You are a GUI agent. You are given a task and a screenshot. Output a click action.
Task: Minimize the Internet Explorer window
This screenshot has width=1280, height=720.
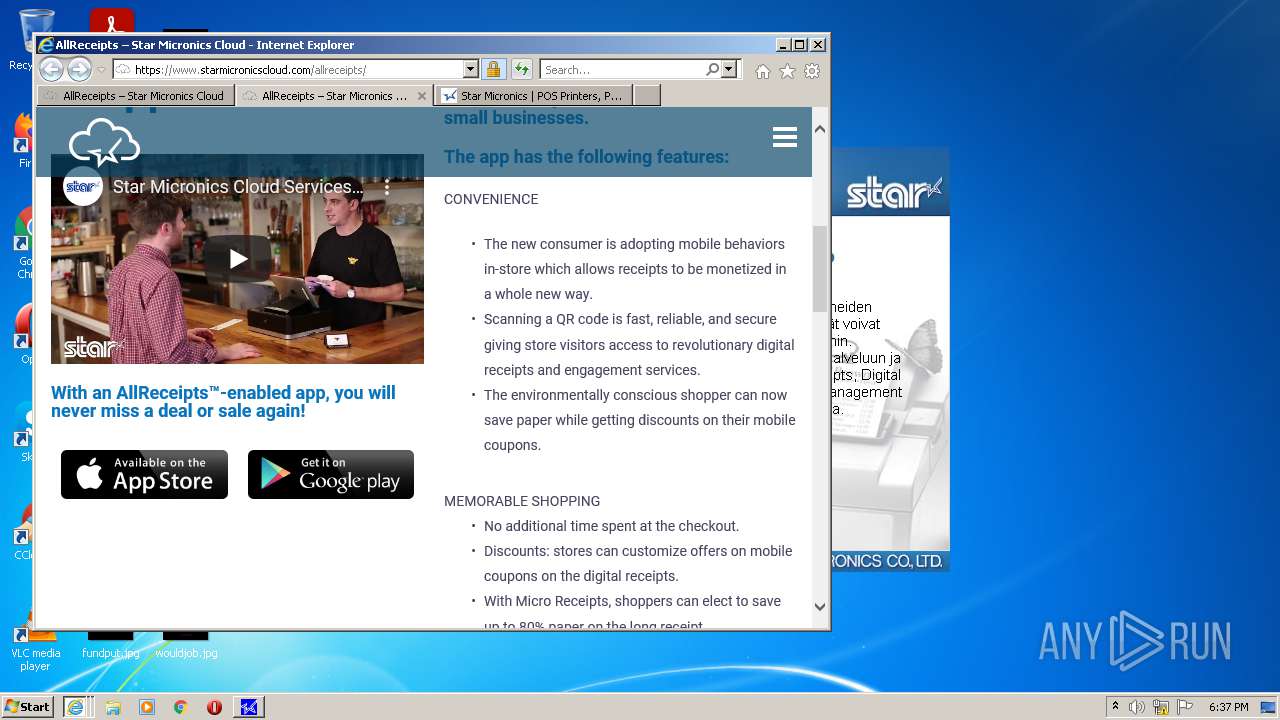tap(783, 45)
